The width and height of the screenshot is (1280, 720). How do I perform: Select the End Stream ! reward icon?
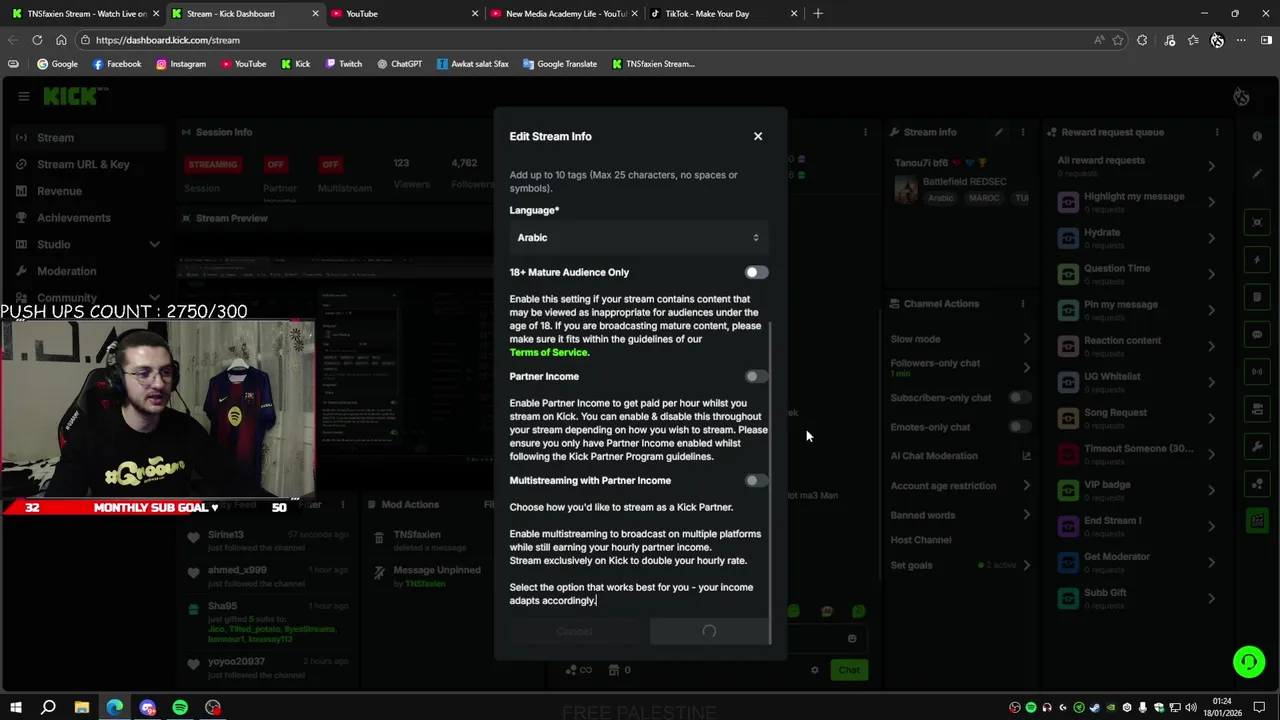(x=1068, y=526)
